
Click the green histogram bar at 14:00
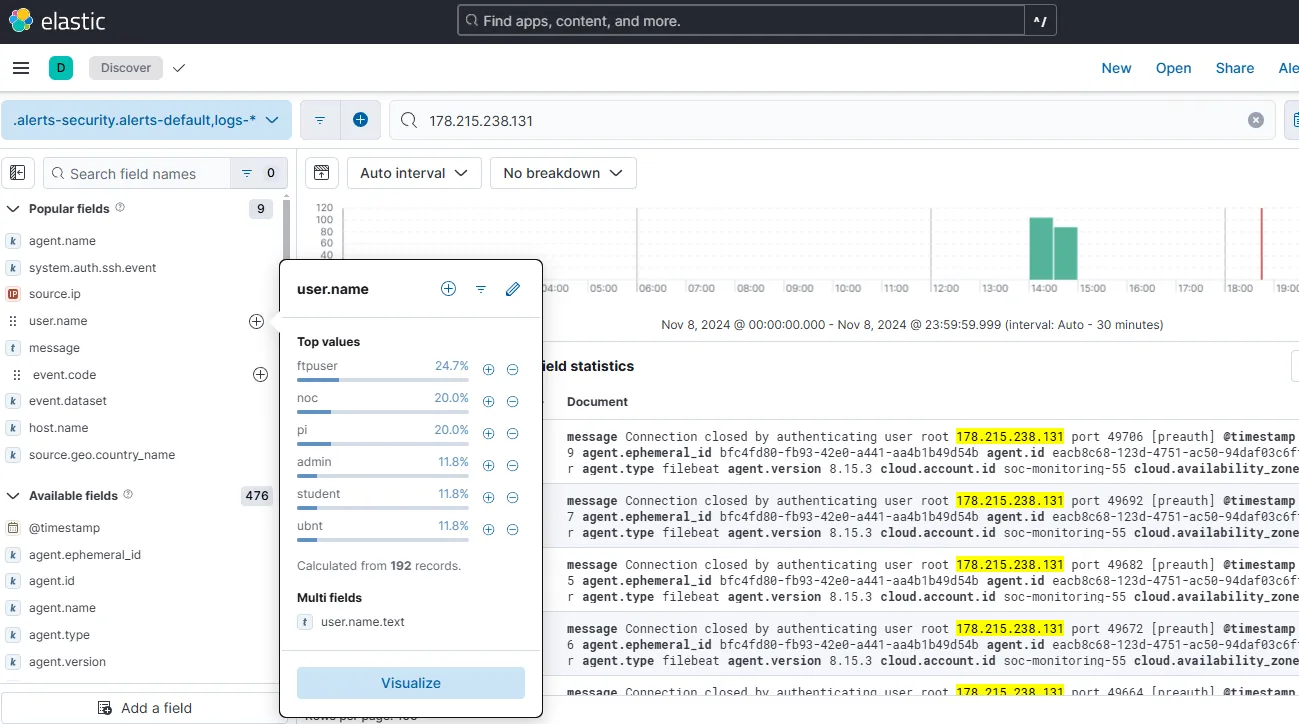click(1041, 248)
